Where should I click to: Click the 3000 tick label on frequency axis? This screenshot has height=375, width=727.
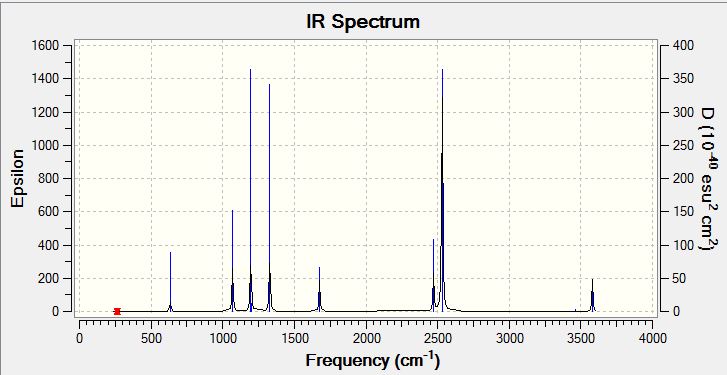(x=510, y=338)
